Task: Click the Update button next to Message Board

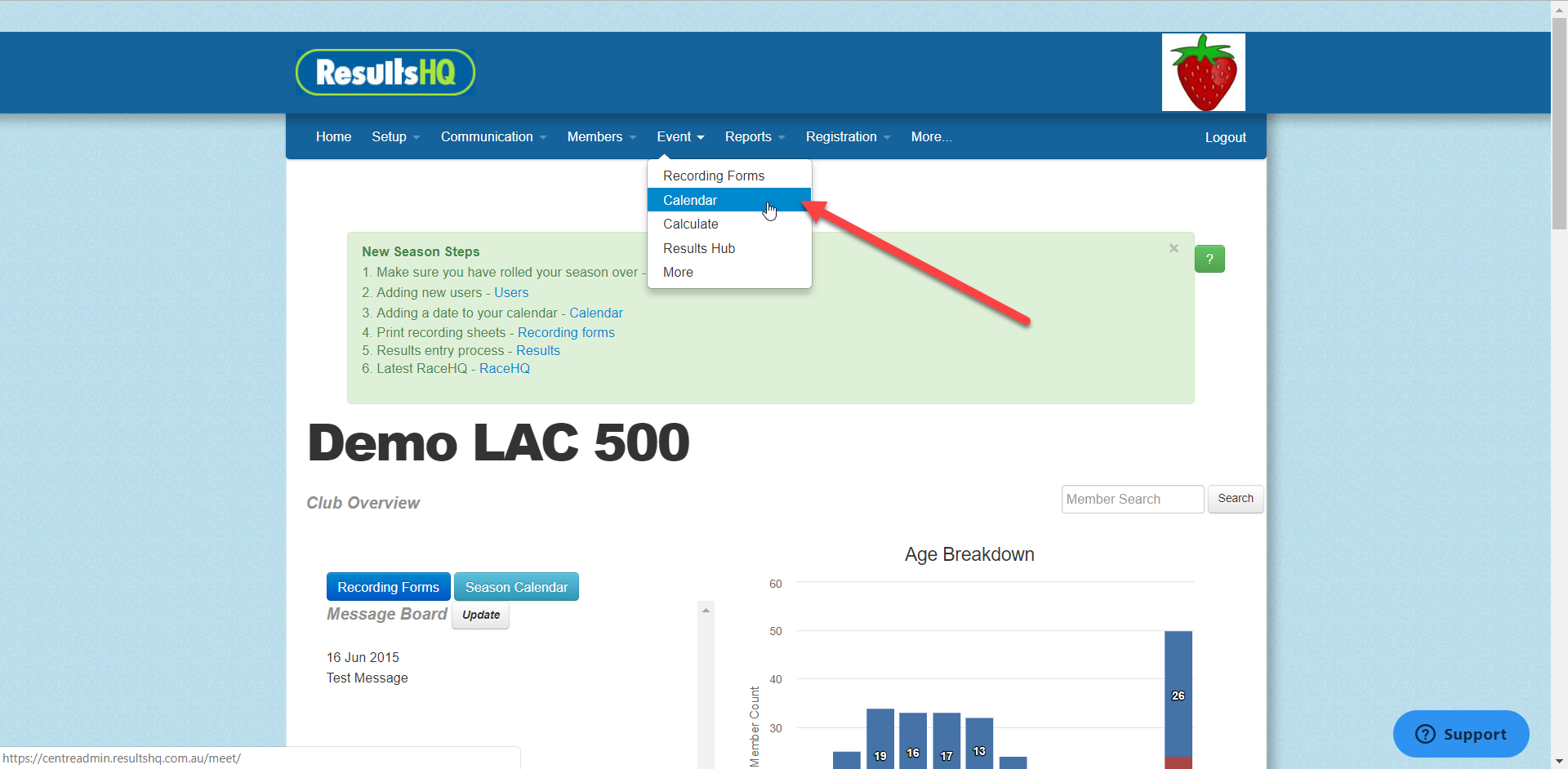Action: 480,615
